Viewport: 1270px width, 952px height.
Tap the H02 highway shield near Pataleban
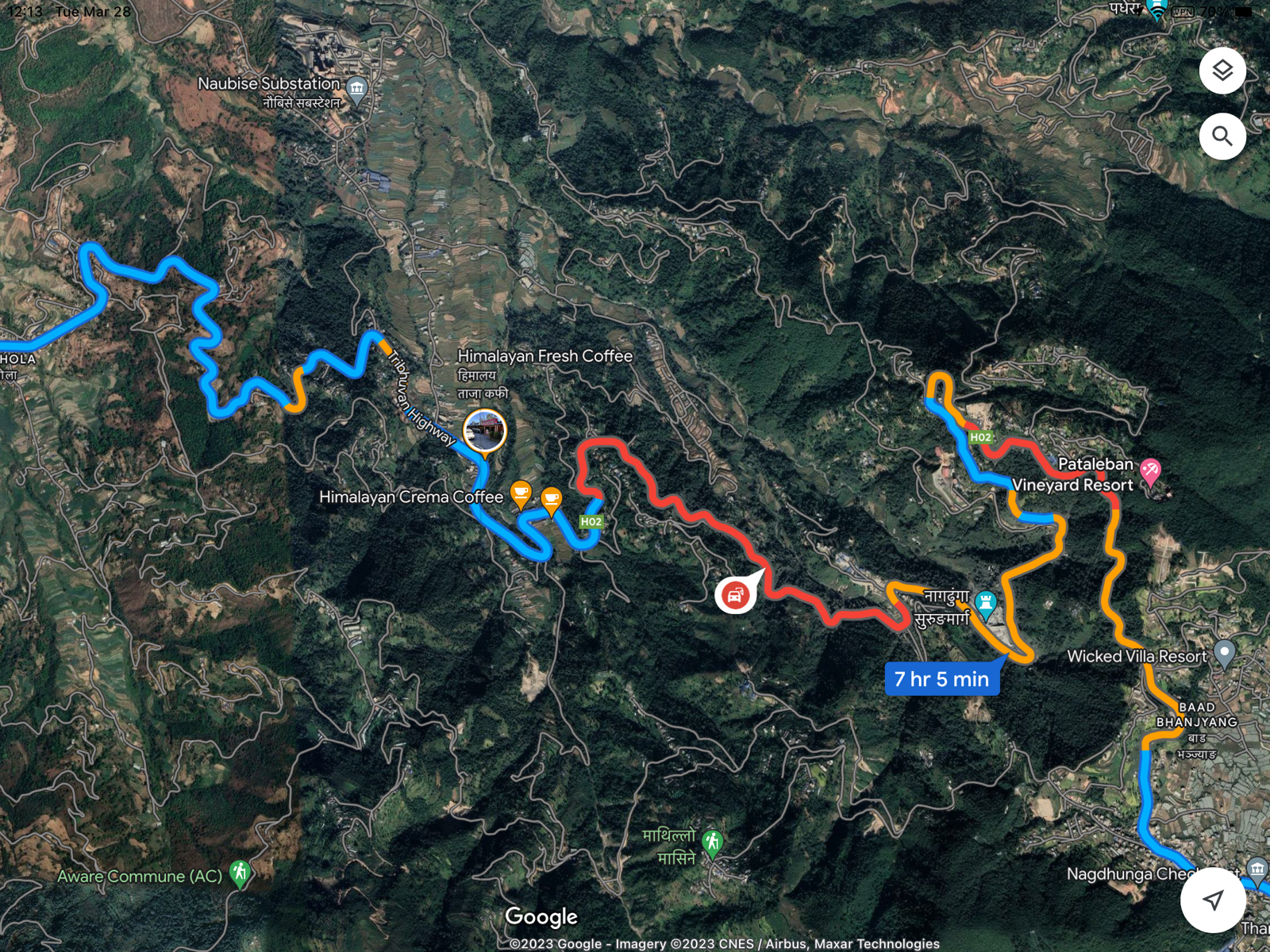980,437
